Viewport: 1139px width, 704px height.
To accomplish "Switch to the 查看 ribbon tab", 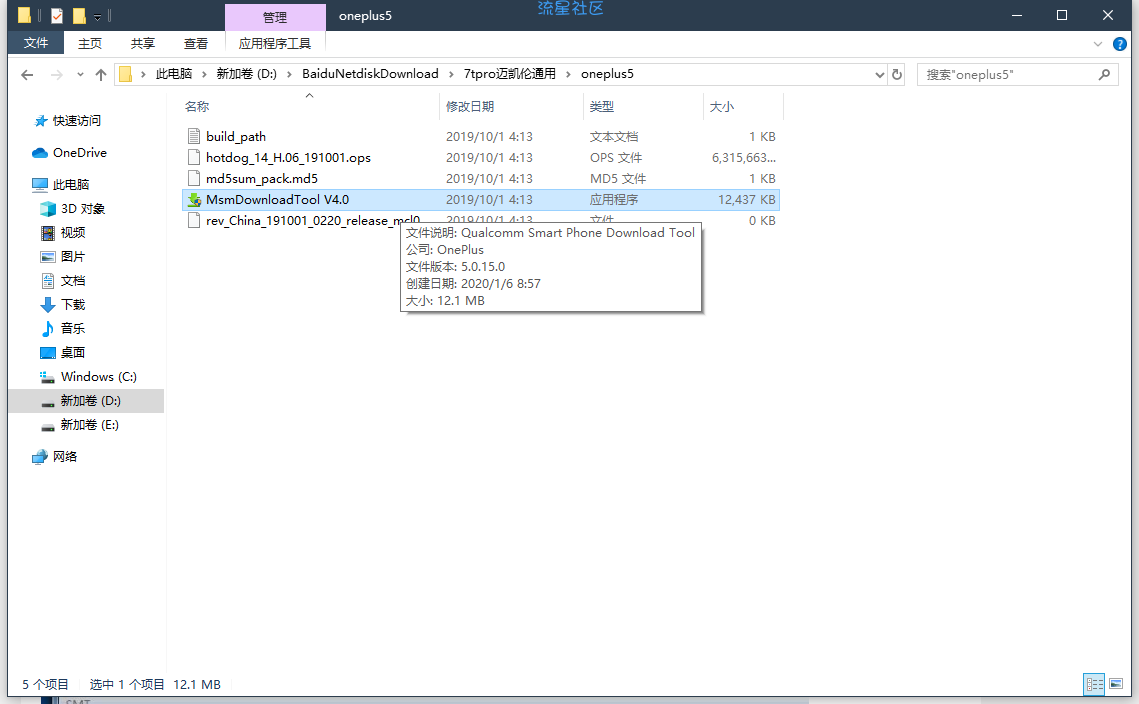I will tap(196, 44).
